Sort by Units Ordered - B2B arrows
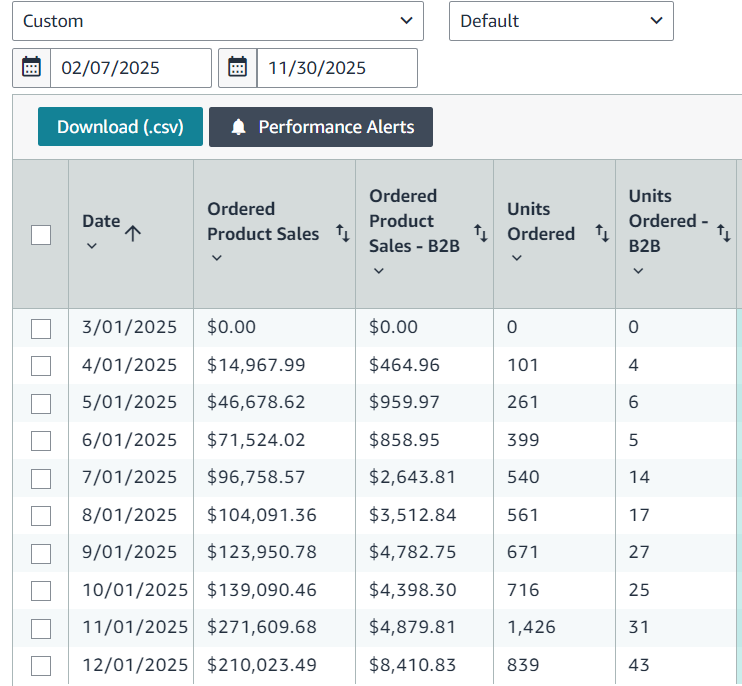 point(724,233)
